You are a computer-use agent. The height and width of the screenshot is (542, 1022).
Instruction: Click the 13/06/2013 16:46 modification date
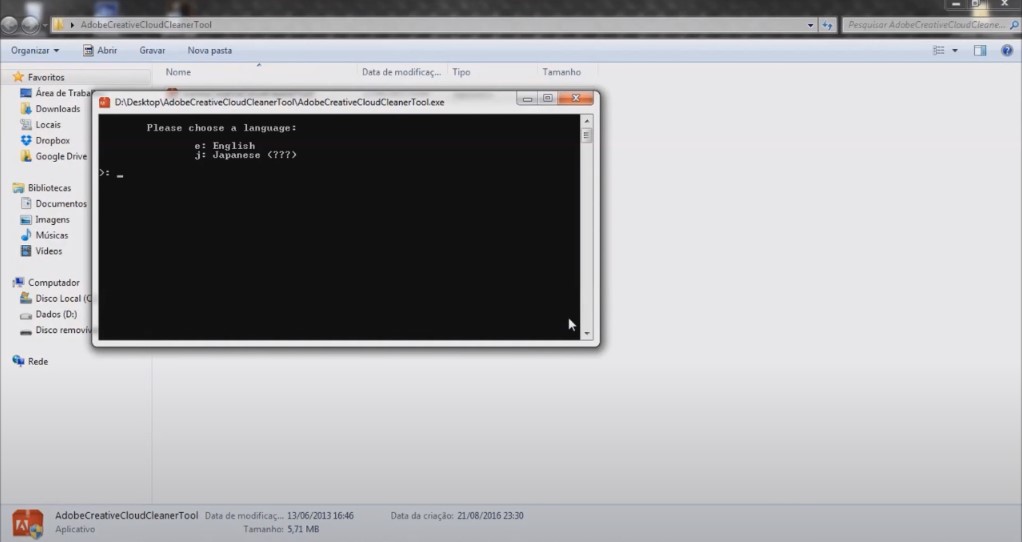(320, 515)
